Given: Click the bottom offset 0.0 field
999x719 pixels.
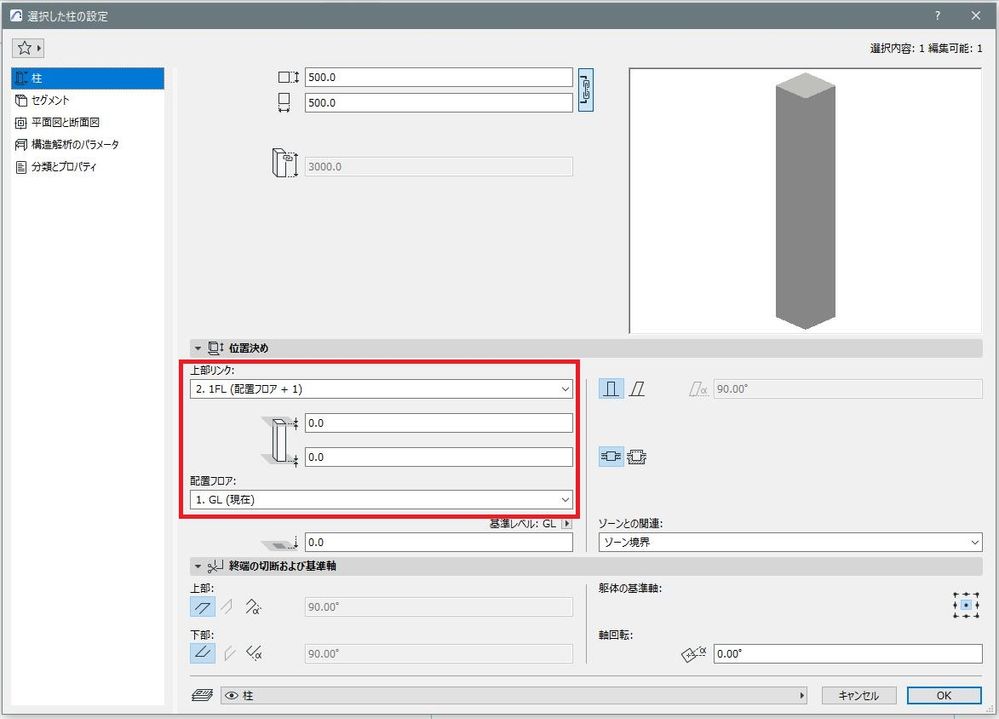Looking at the screenshot, I should pos(438,457).
